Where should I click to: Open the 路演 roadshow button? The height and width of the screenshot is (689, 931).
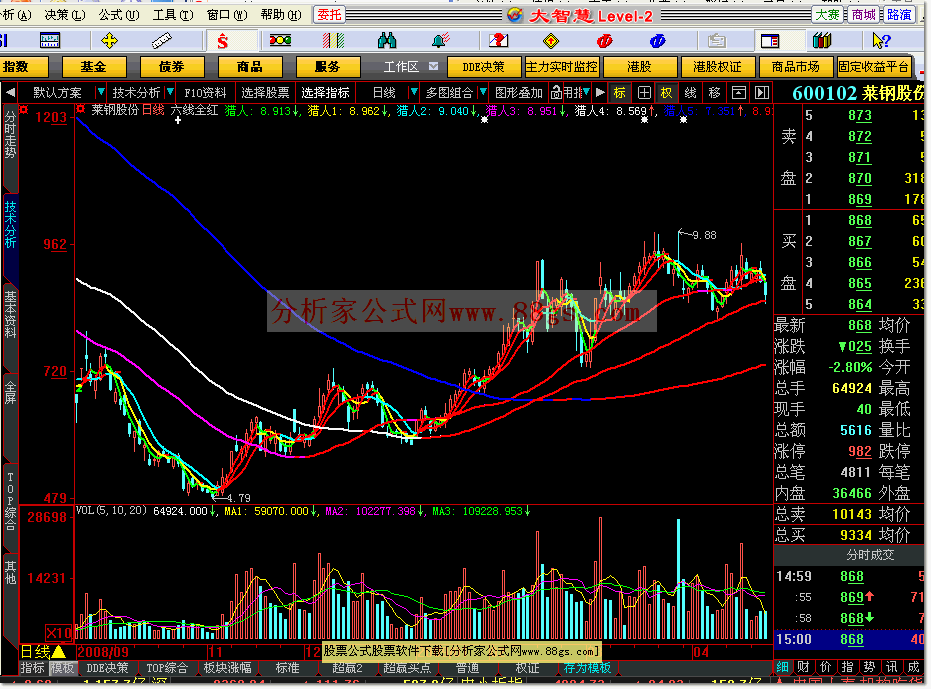(x=899, y=15)
